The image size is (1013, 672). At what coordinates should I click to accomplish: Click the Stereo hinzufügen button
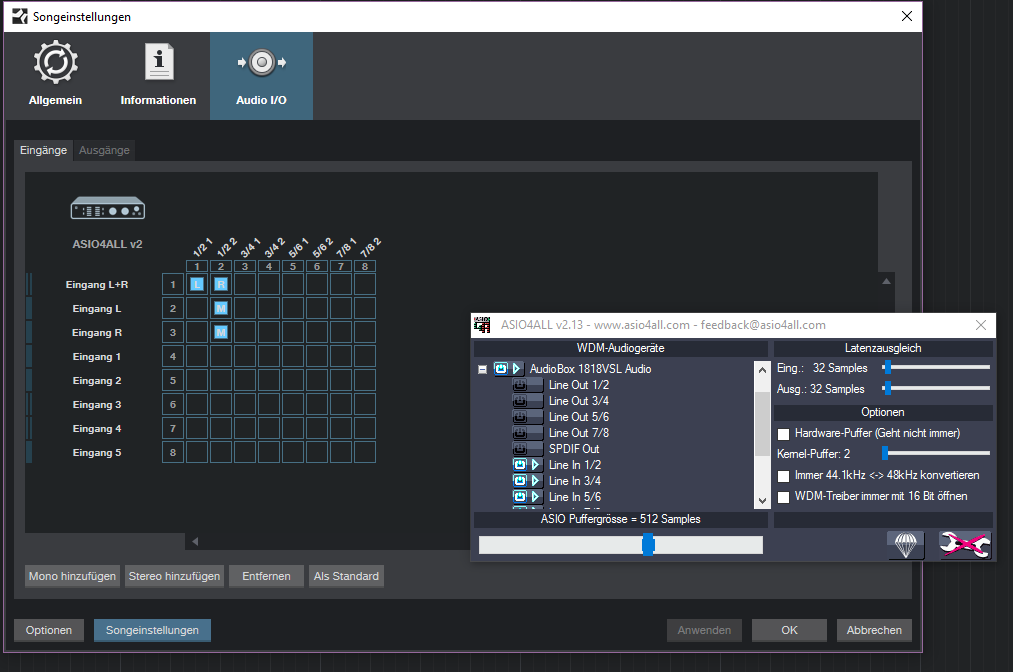[174, 576]
